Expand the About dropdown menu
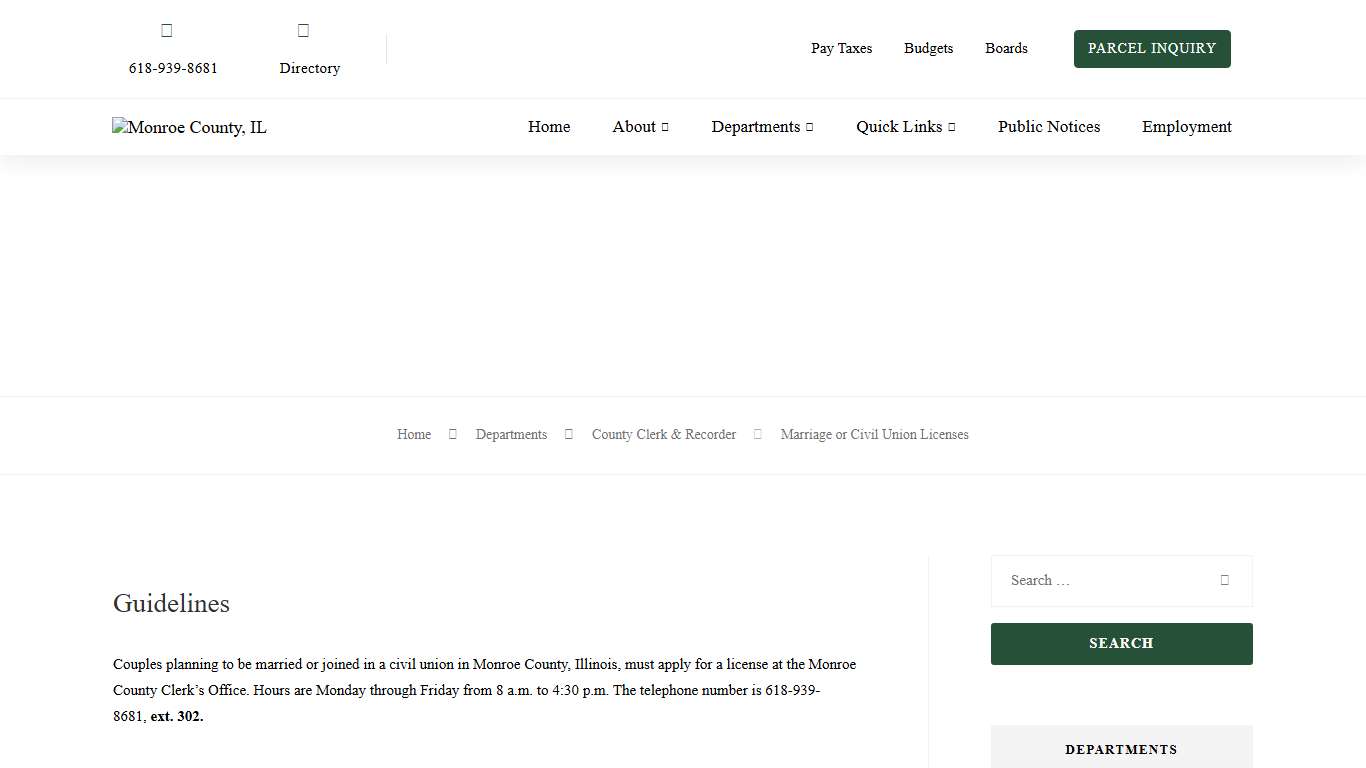The image size is (1366, 768). pos(640,127)
